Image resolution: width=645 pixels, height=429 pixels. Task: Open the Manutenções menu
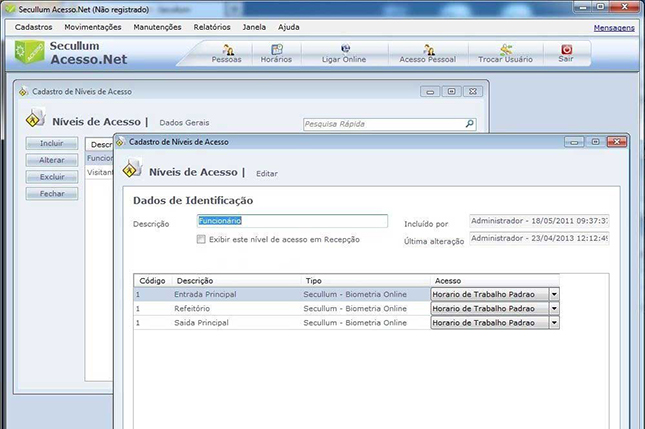coord(158,27)
